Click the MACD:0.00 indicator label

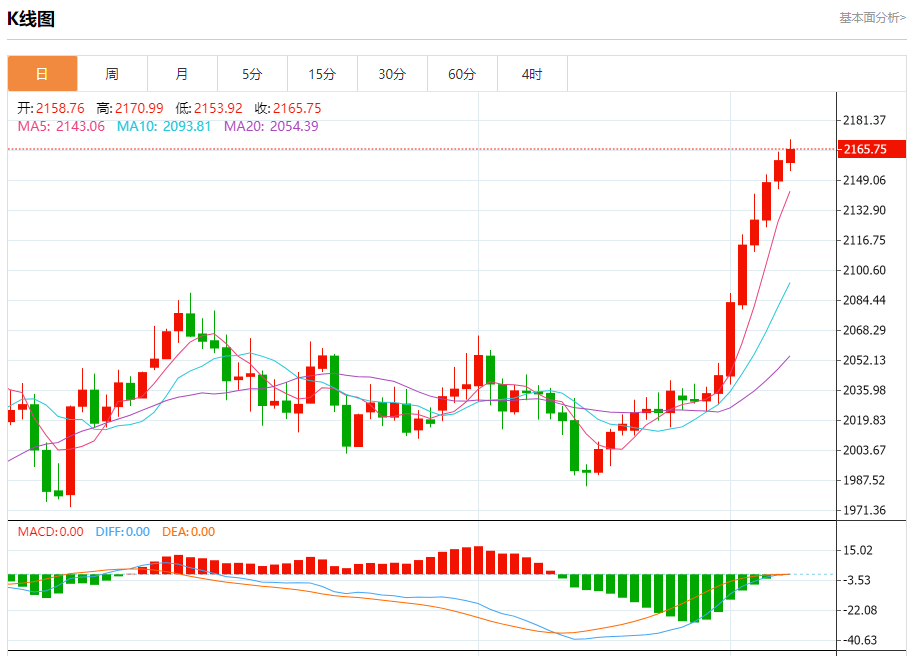[x=51, y=532]
